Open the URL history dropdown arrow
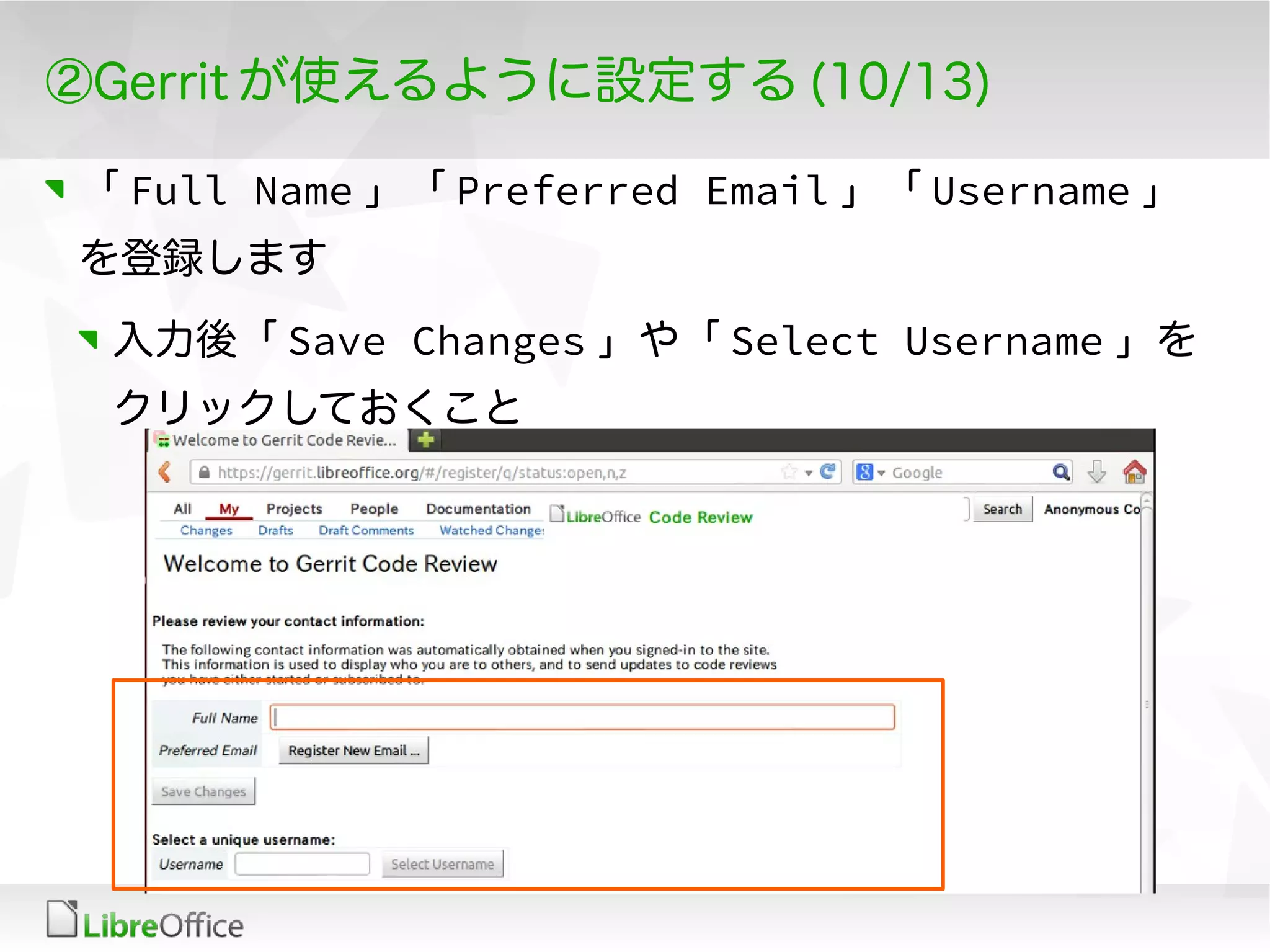1270x952 pixels. click(x=809, y=473)
